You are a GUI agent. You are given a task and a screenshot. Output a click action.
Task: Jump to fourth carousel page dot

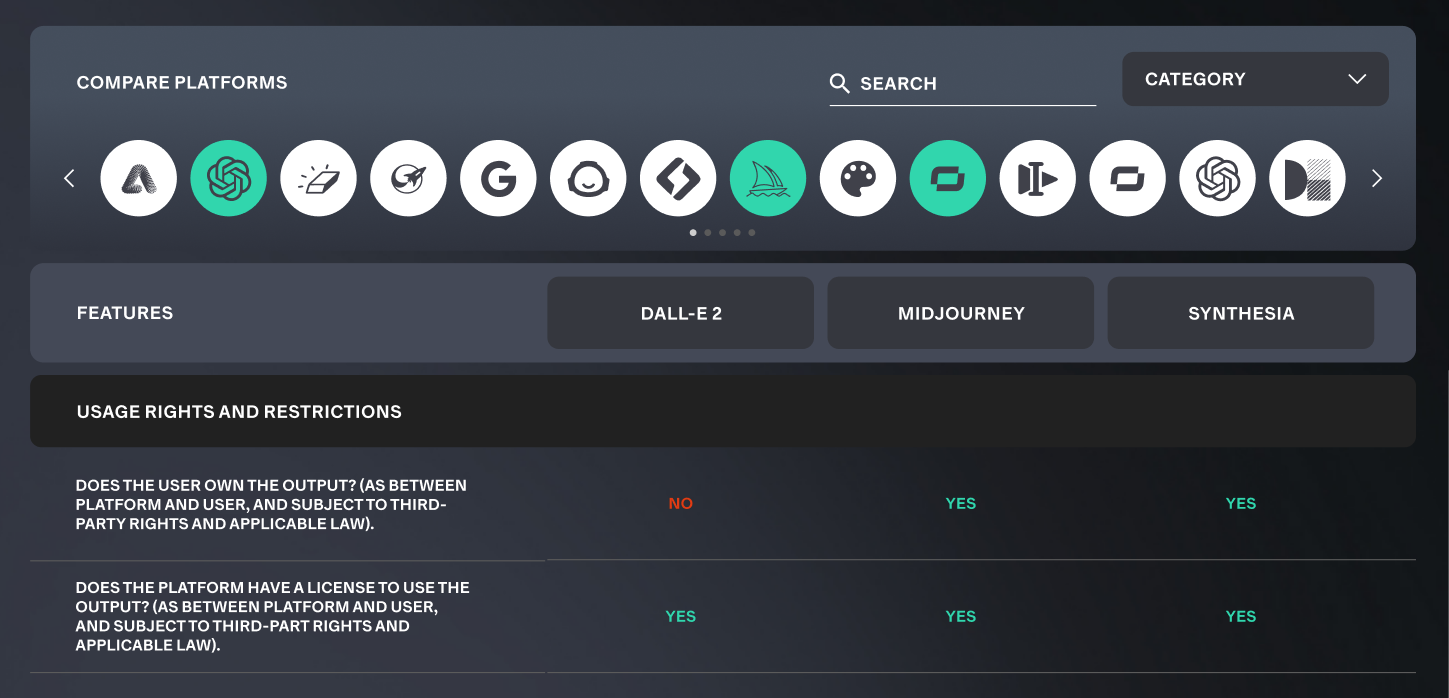[x=737, y=232]
